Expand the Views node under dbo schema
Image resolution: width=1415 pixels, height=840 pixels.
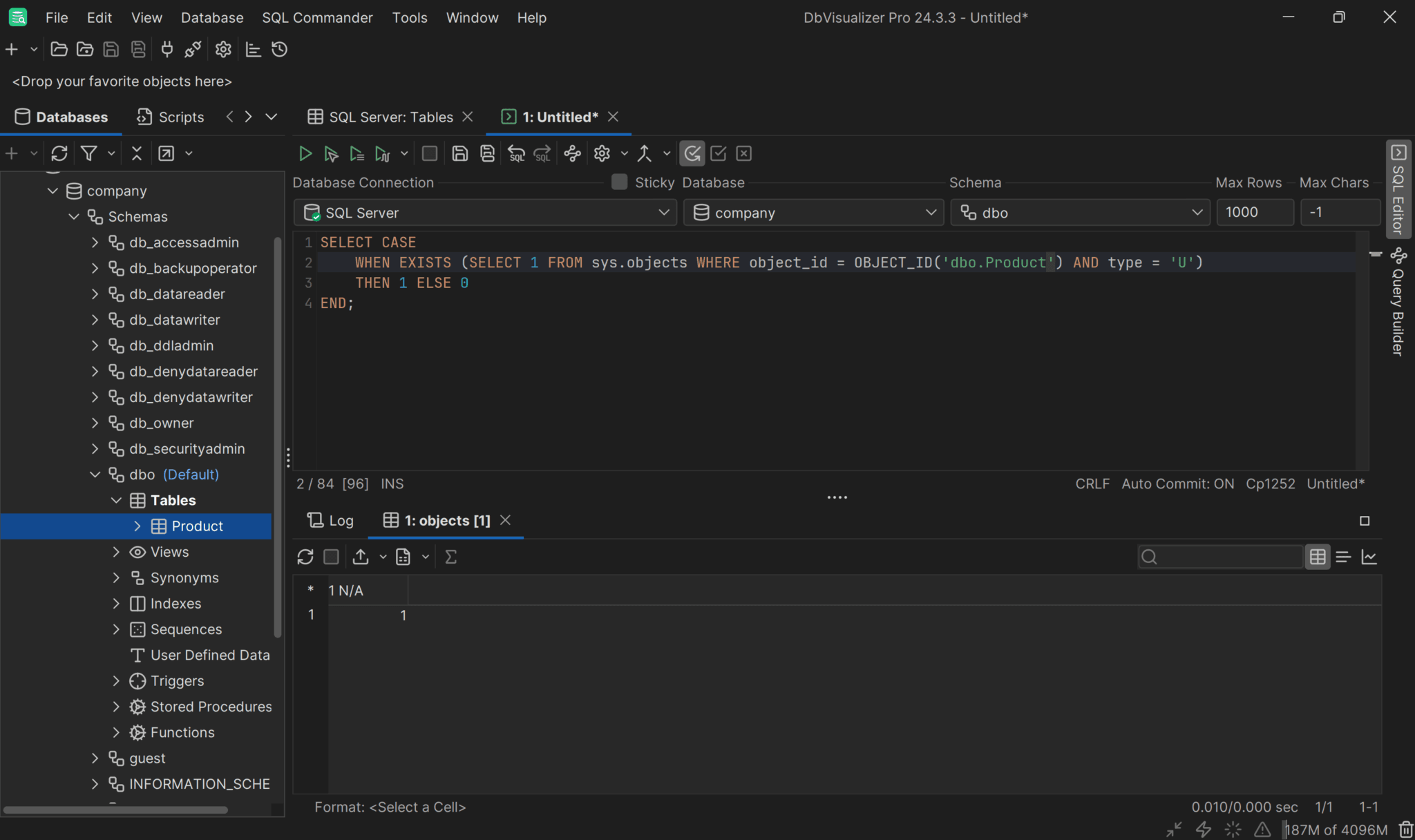point(116,551)
